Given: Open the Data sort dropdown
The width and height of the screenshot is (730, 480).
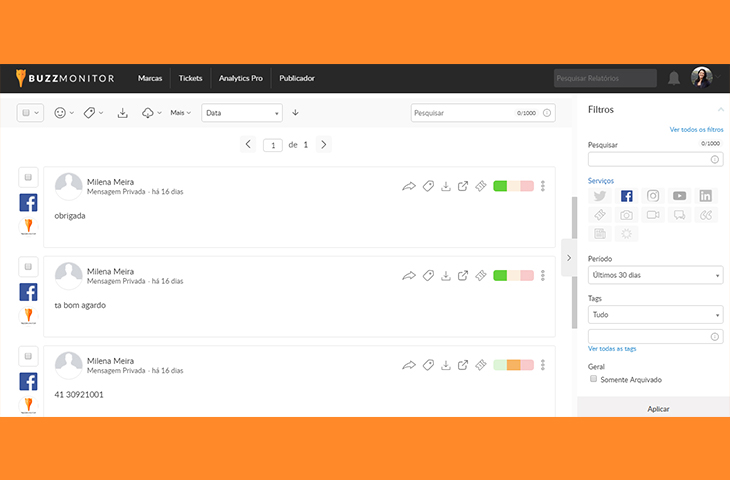Looking at the screenshot, I should click(241, 113).
